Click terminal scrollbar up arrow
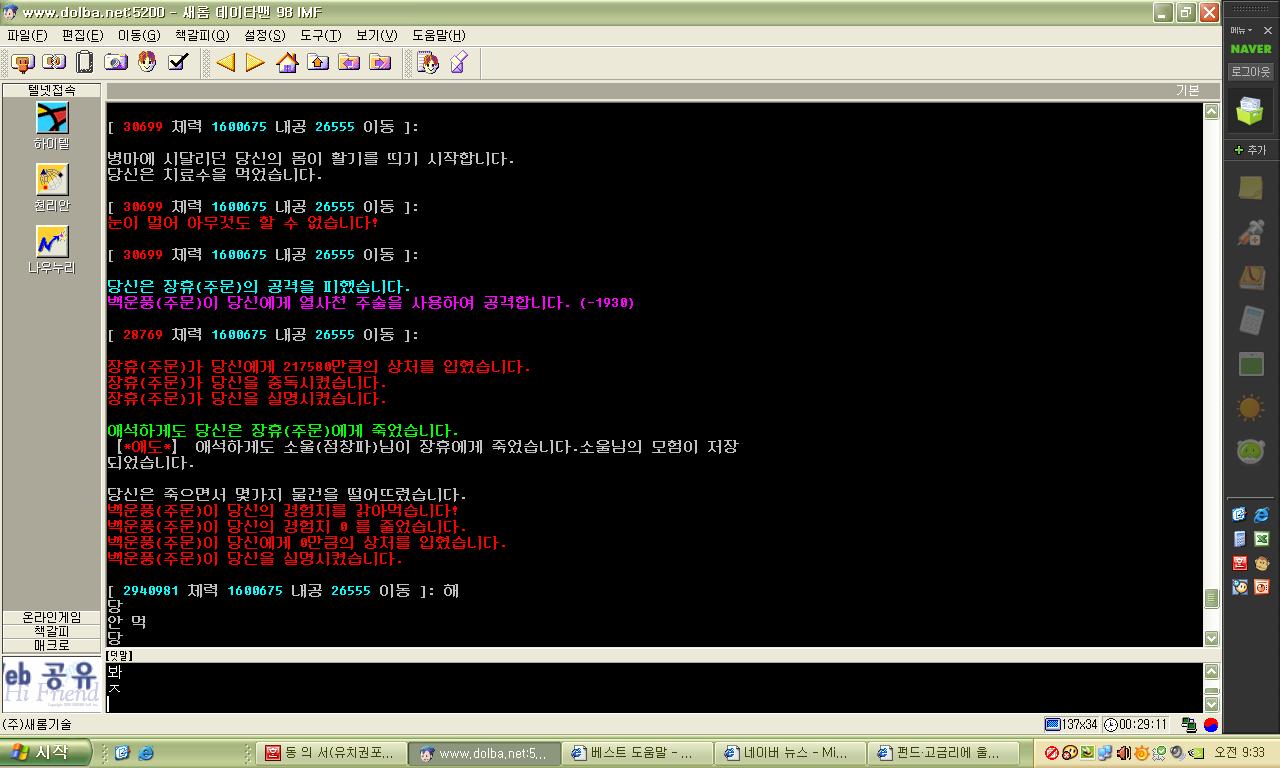 coord(1211,112)
